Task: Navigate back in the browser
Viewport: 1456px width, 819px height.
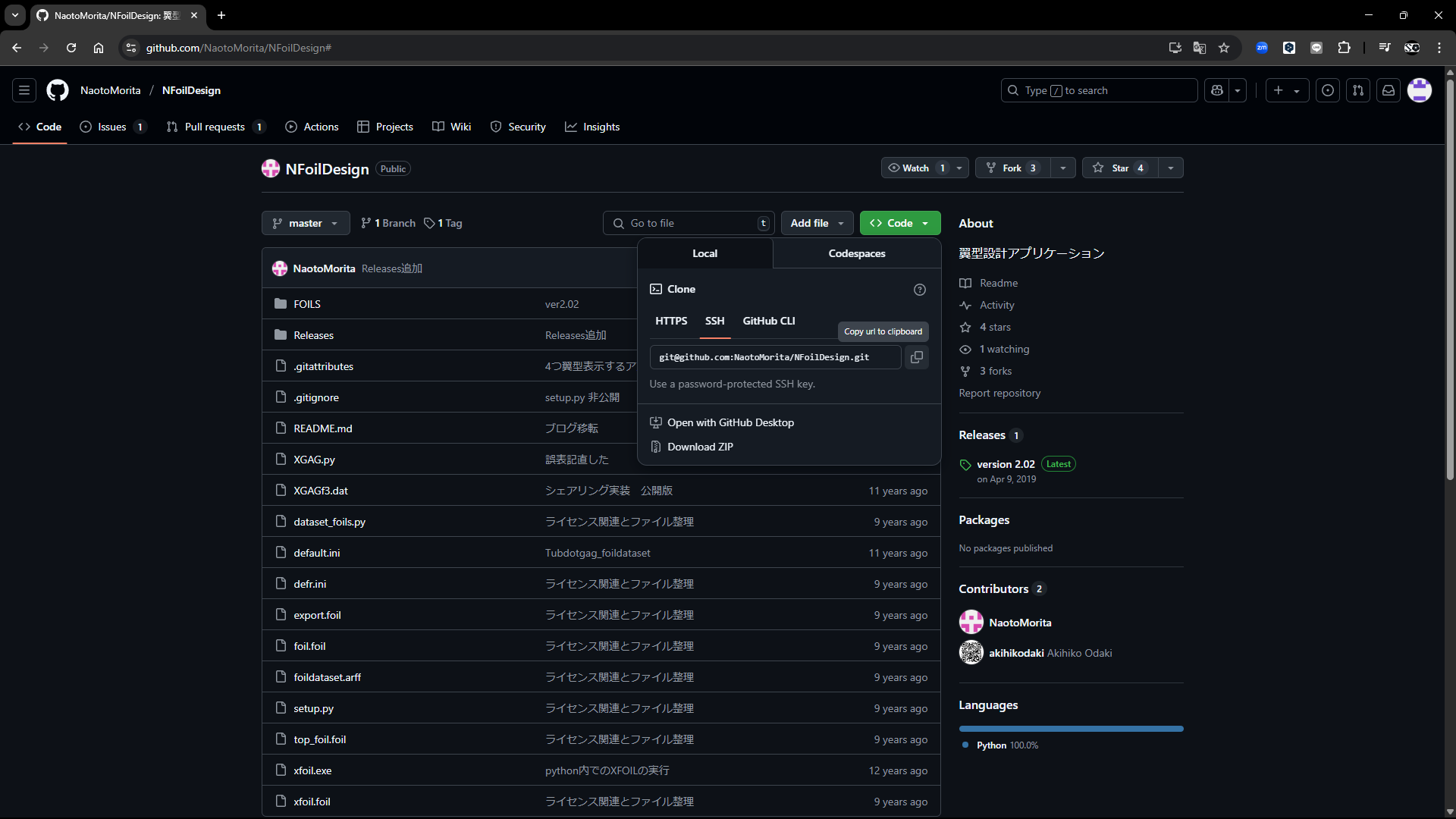Action: (17, 48)
